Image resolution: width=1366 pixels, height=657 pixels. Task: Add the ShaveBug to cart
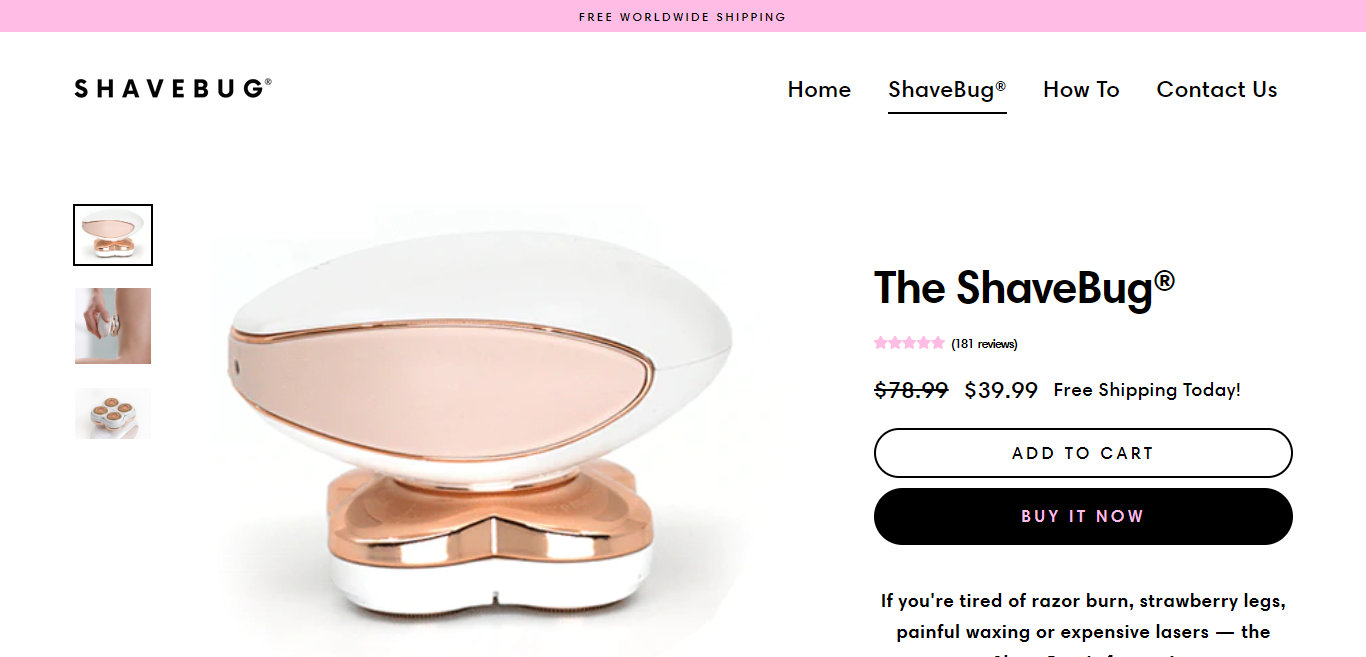point(1083,453)
